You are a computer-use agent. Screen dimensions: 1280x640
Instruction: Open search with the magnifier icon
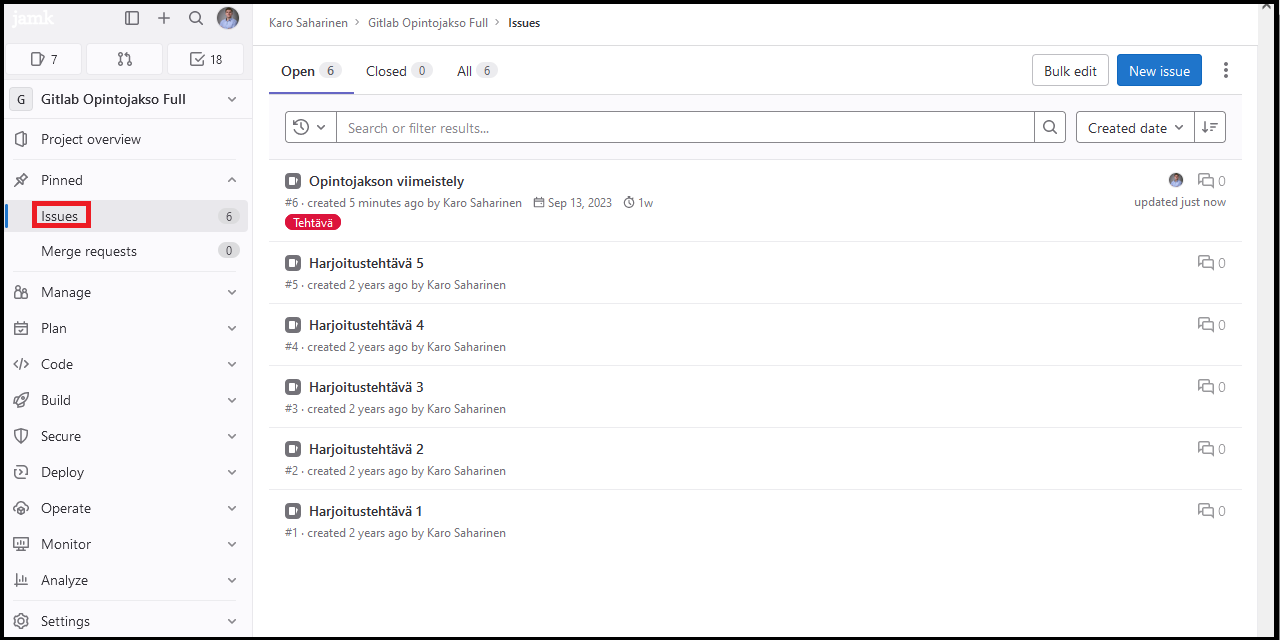pyautogui.click(x=196, y=18)
